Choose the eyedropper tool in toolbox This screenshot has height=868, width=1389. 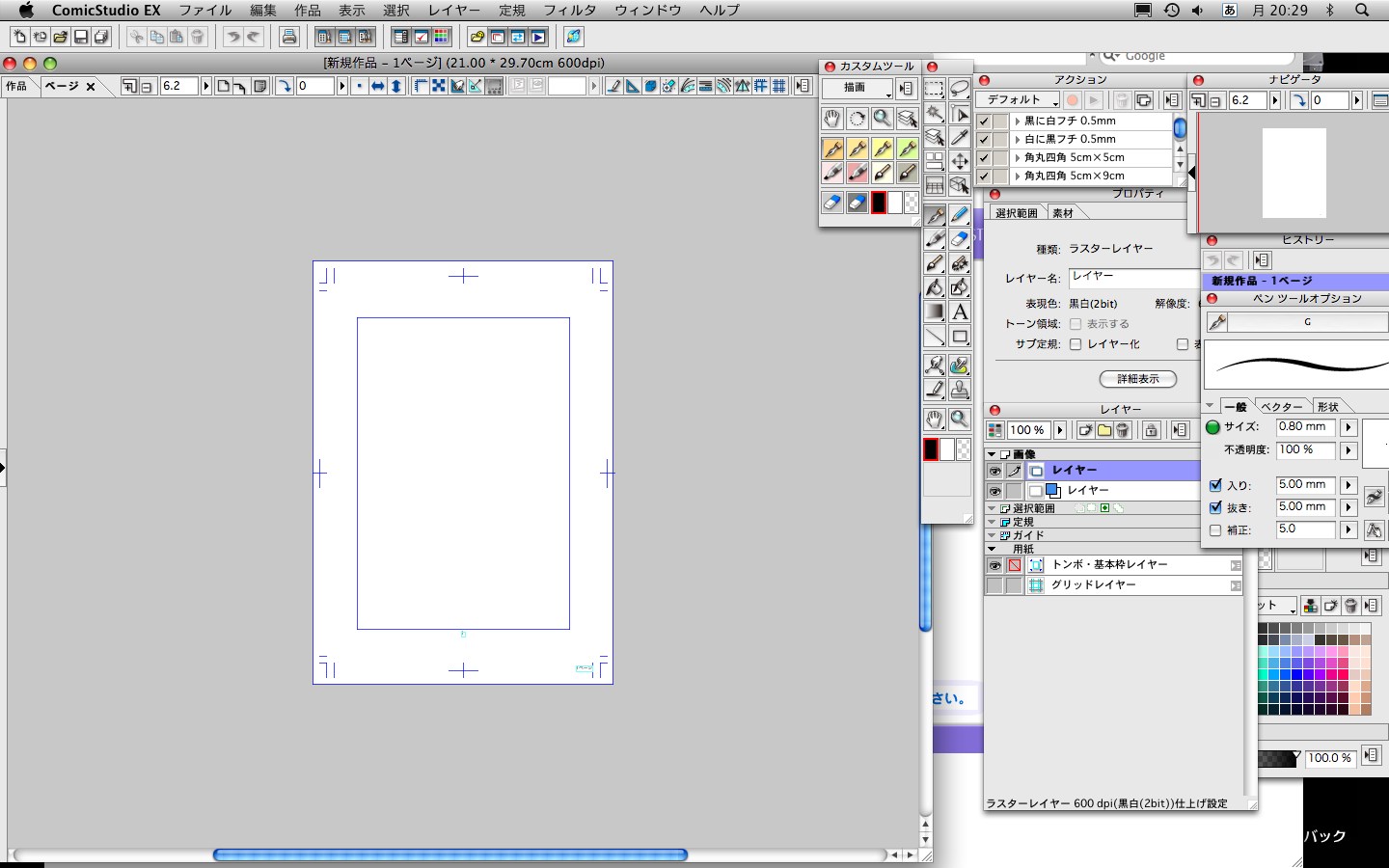tap(959, 138)
